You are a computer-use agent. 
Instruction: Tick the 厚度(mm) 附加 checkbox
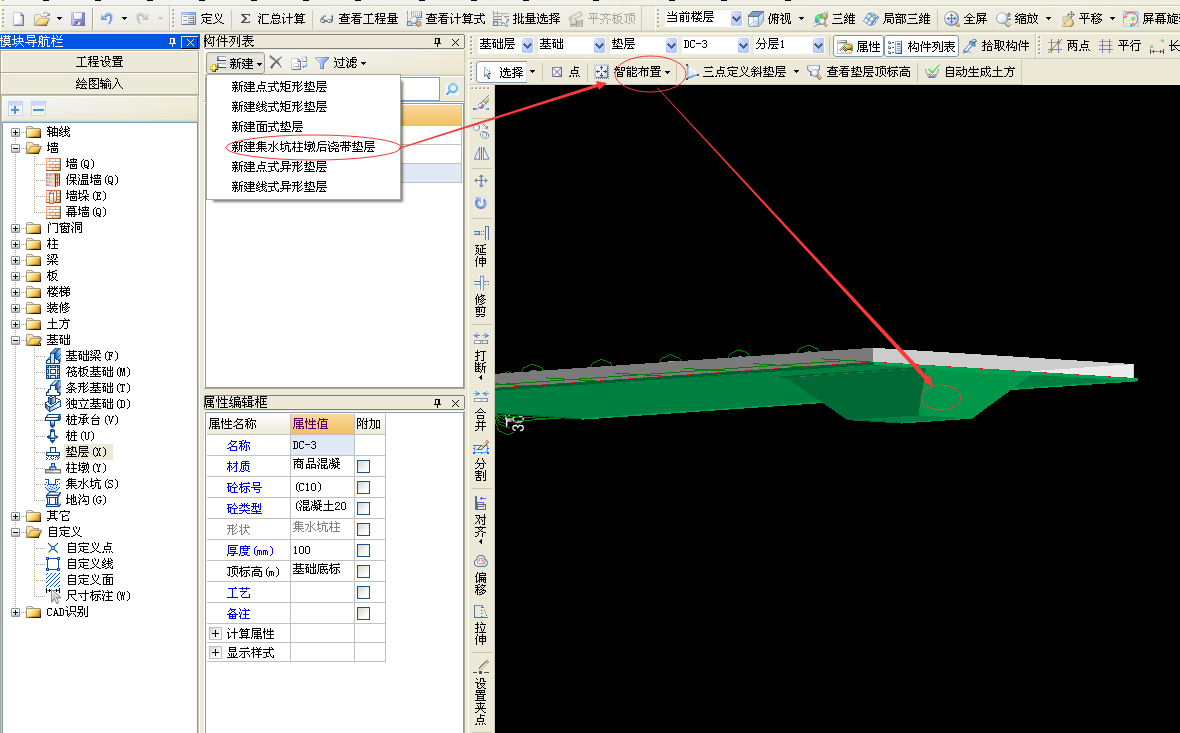(x=363, y=551)
